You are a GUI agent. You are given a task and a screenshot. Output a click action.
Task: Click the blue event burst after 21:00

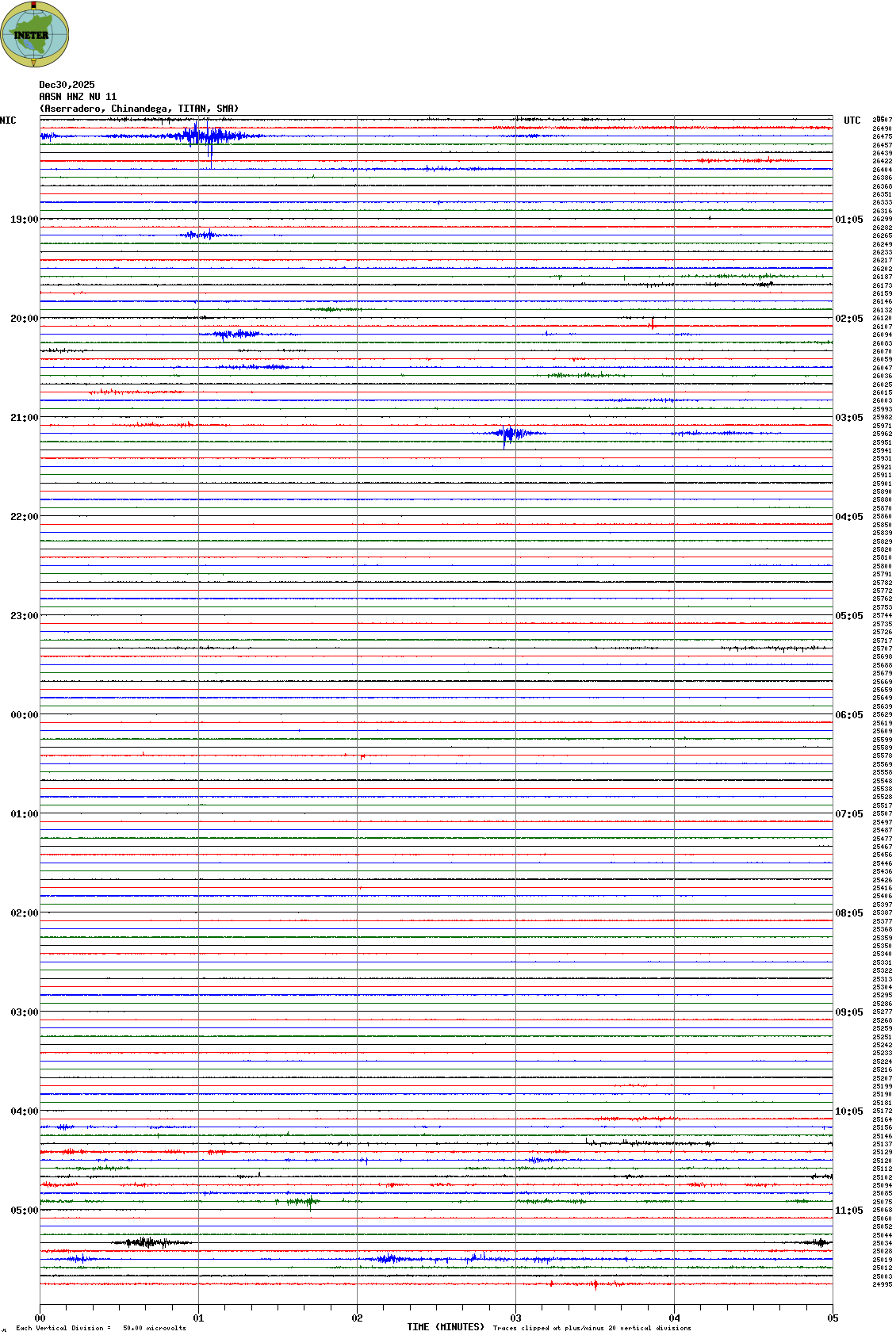509,433
